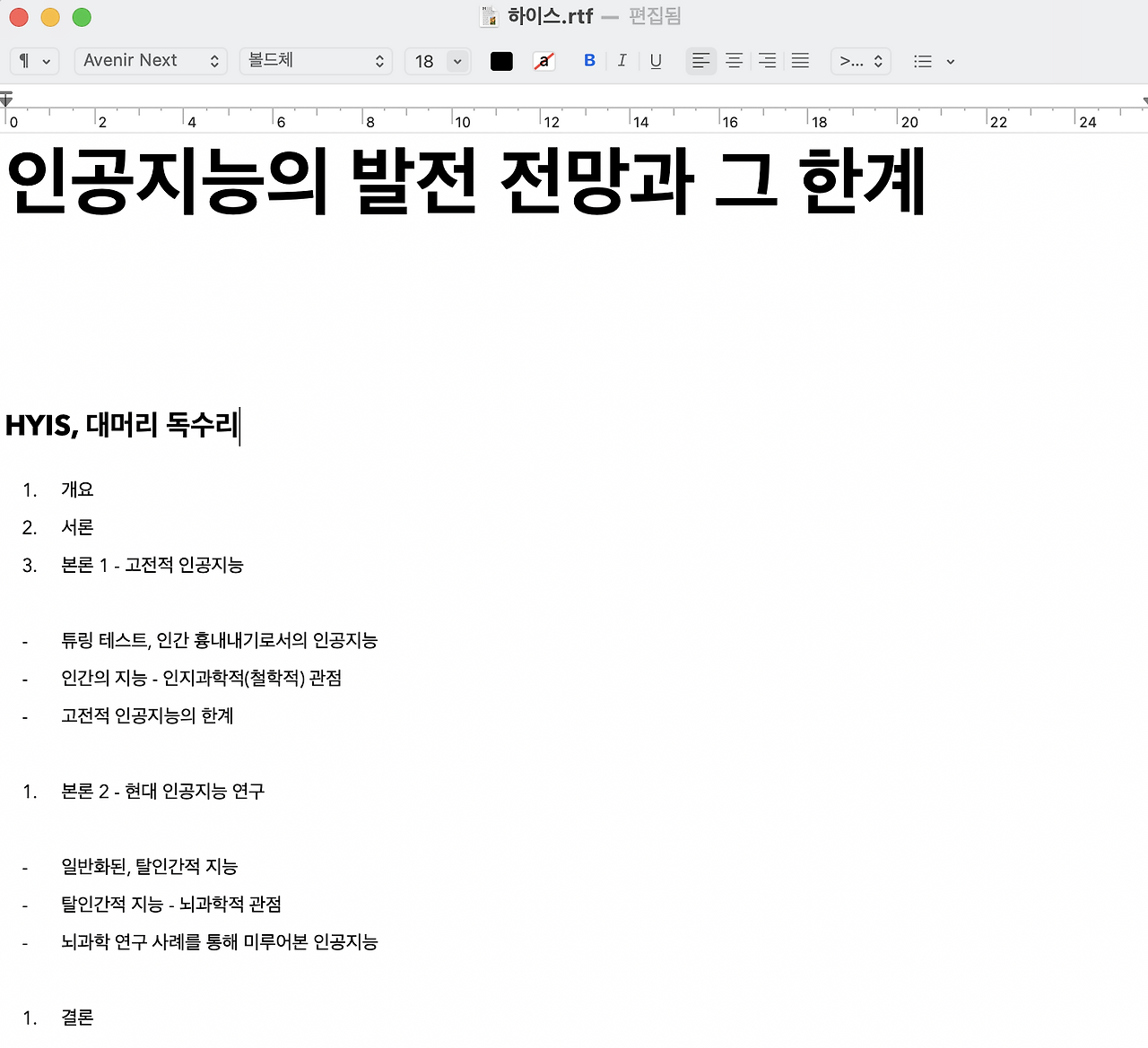Click the document icon beside 하이스.rtf
The width and height of the screenshot is (1148, 1048).
(489, 15)
